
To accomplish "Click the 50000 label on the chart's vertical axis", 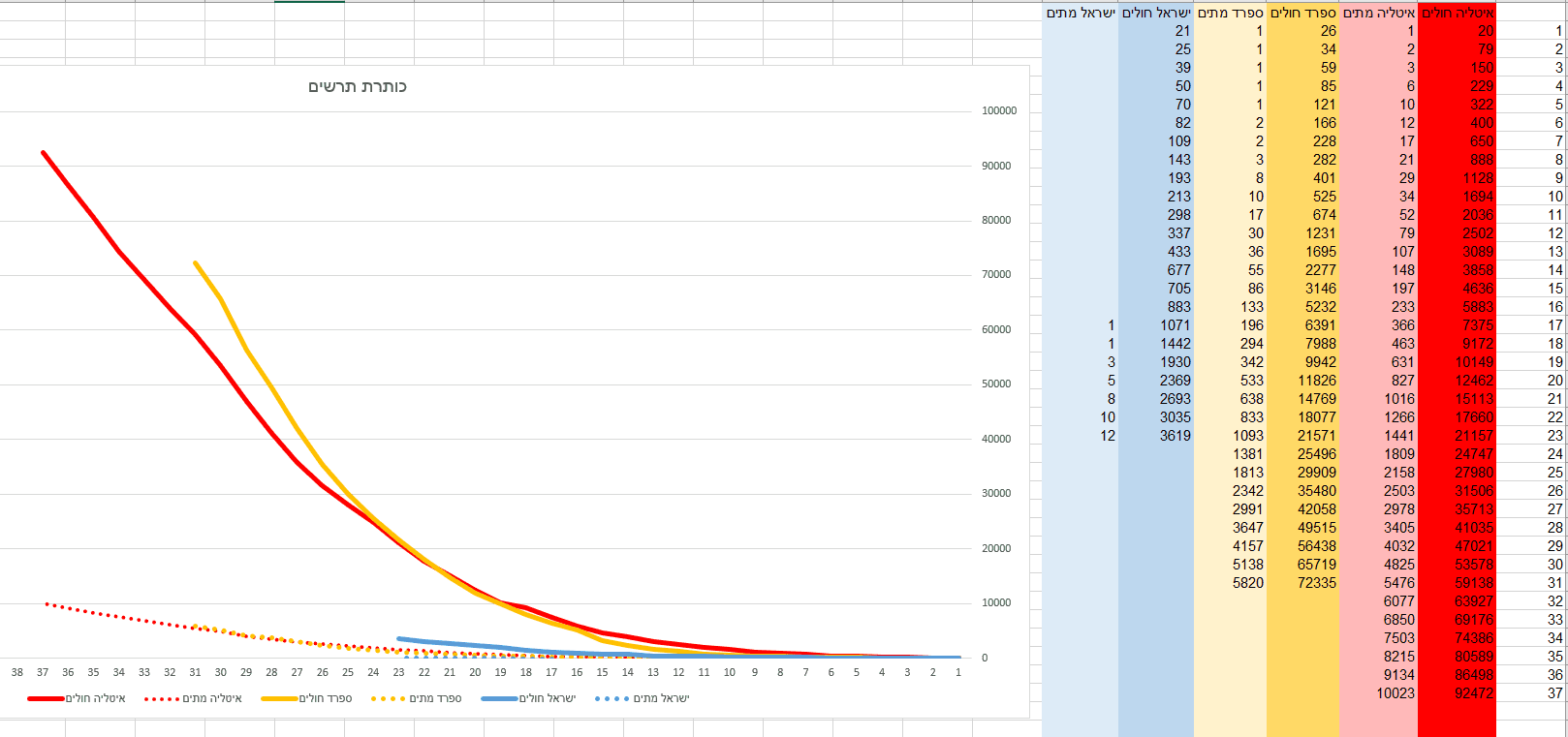I will coord(996,384).
